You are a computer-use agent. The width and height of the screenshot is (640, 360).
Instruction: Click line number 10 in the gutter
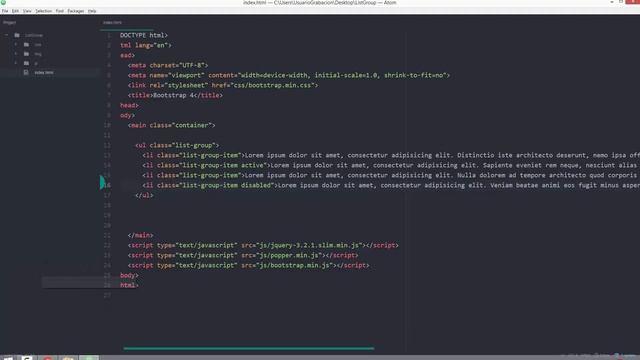107,125
